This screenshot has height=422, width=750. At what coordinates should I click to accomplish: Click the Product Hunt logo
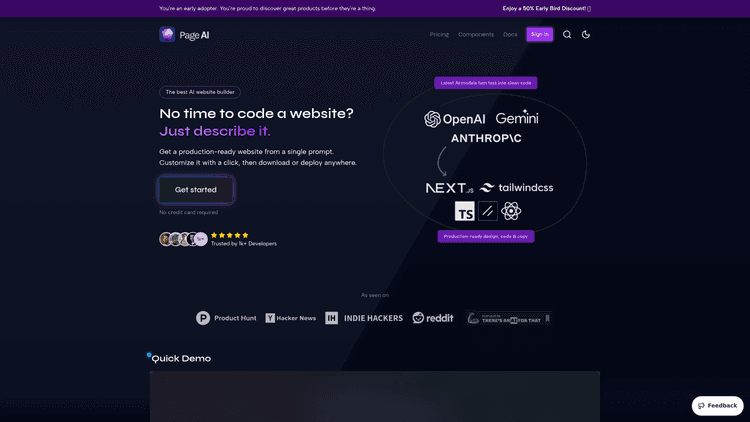(226, 318)
